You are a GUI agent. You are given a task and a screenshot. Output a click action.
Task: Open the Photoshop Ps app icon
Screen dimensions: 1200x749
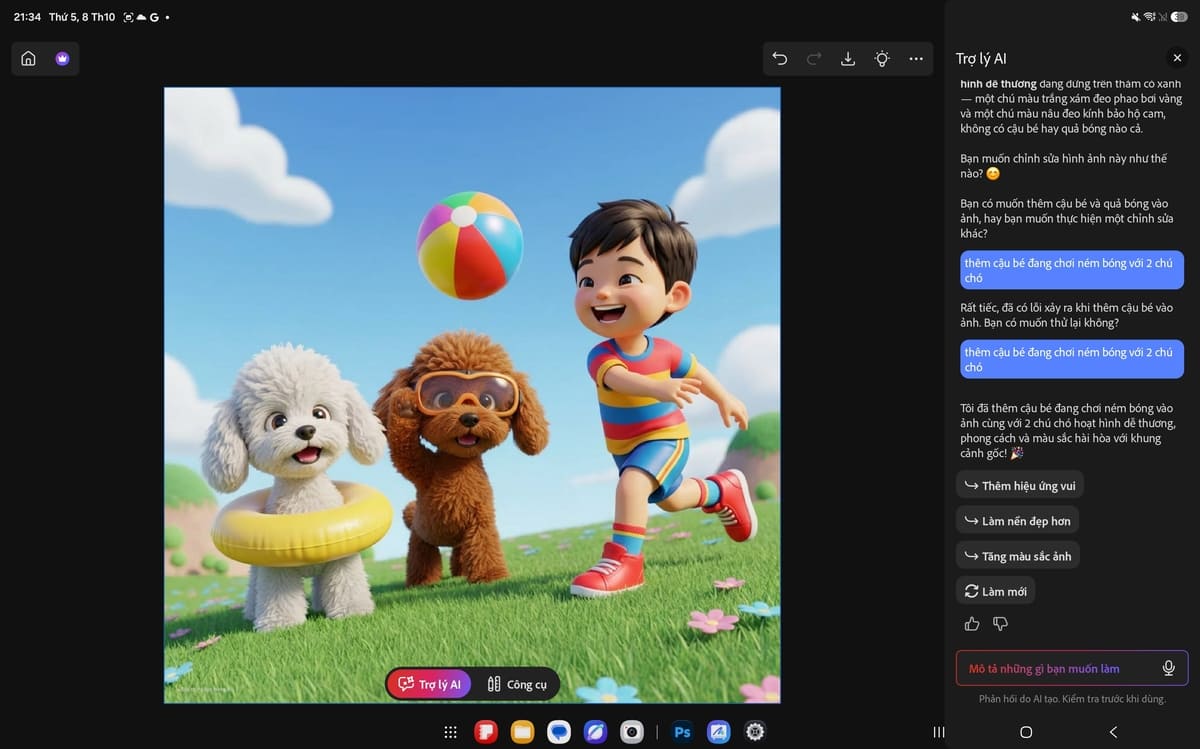pyautogui.click(x=683, y=733)
